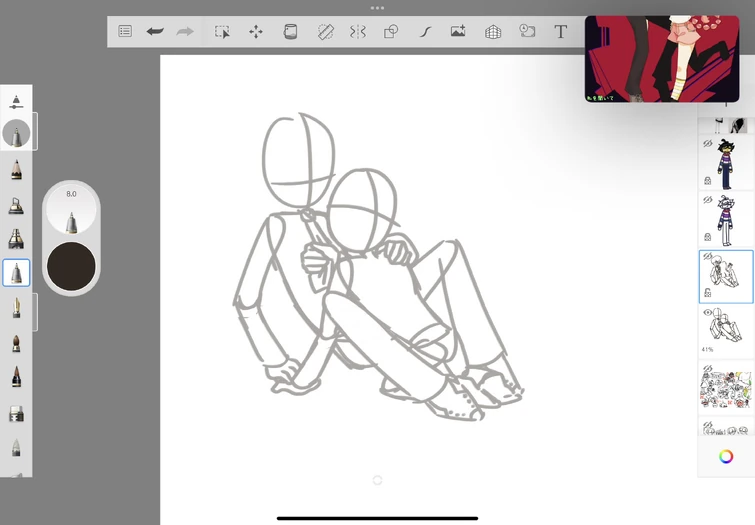Open the brush library at top of brush palette
This screenshot has height=525, width=755.
(16, 101)
